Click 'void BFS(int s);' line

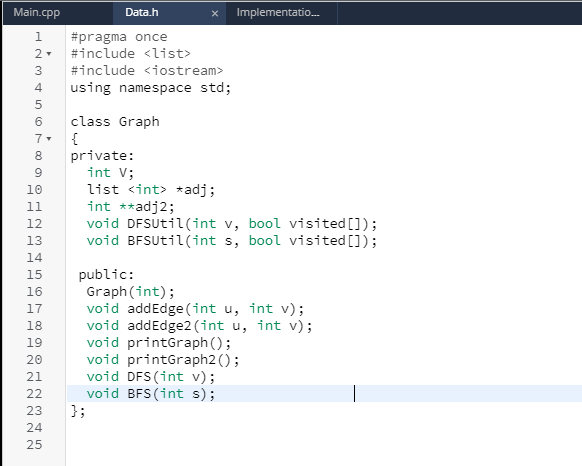pos(151,394)
